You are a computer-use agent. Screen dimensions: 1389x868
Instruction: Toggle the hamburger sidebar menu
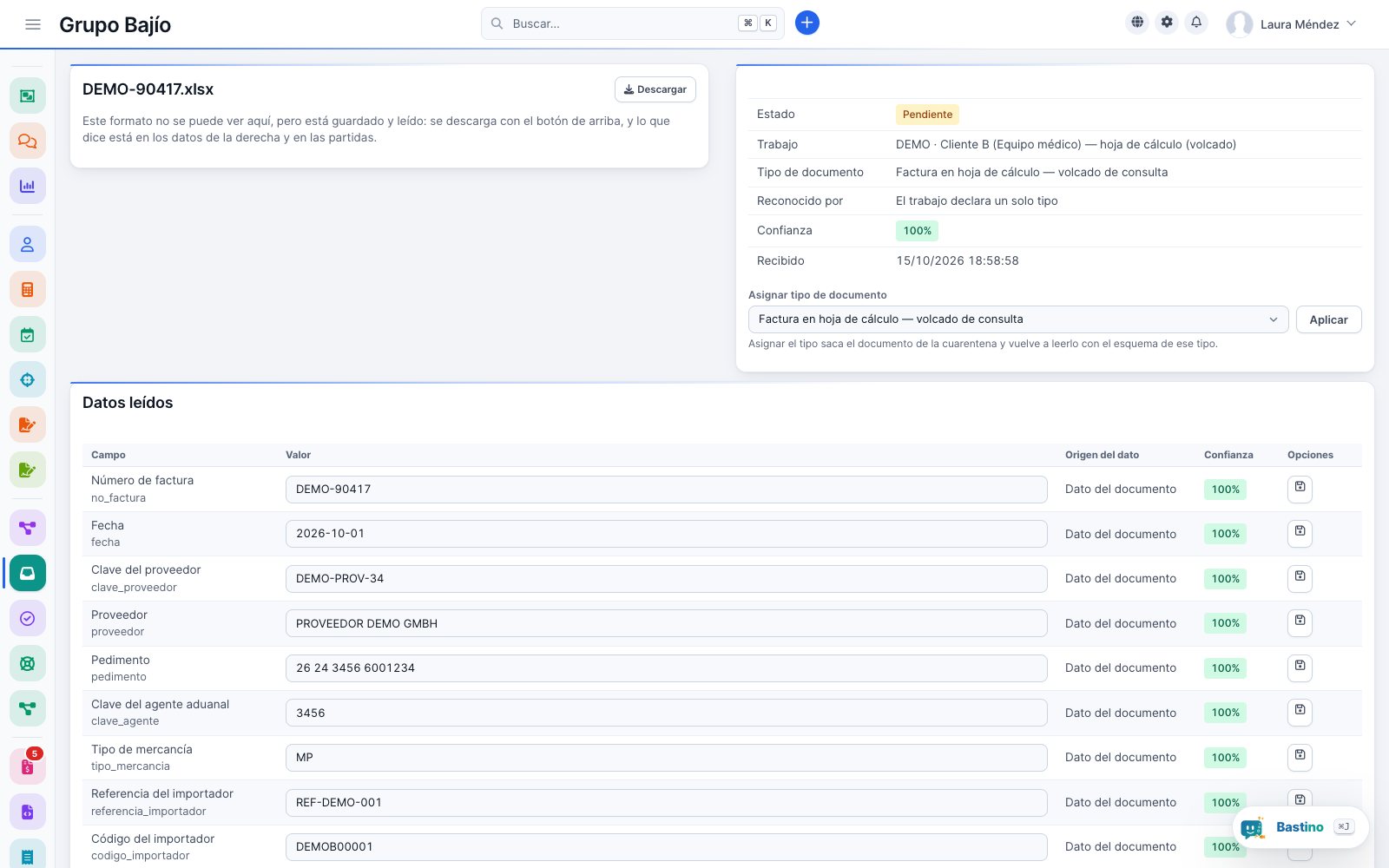click(x=33, y=24)
